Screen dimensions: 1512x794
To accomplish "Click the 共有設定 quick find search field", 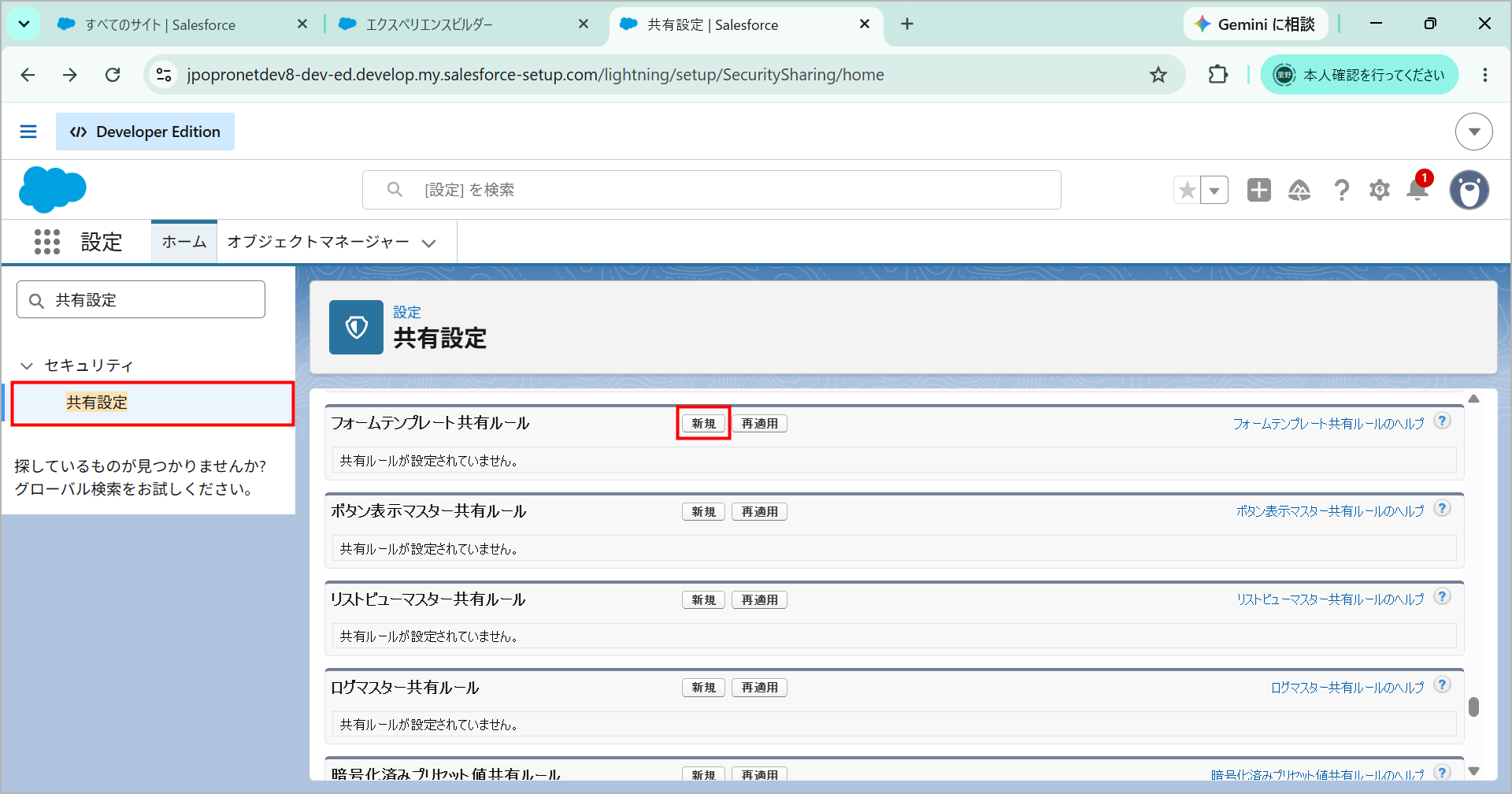I will pos(141,300).
